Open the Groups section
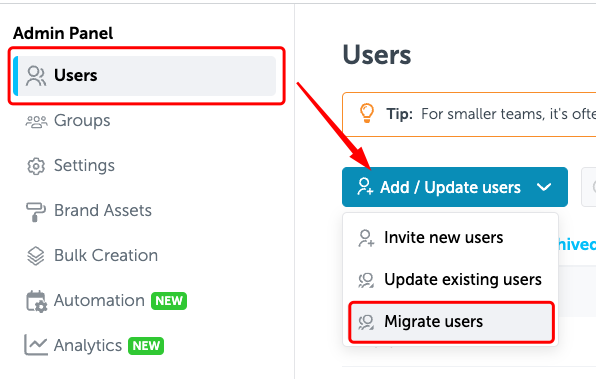Viewport: 596px width, 379px height. [x=82, y=121]
